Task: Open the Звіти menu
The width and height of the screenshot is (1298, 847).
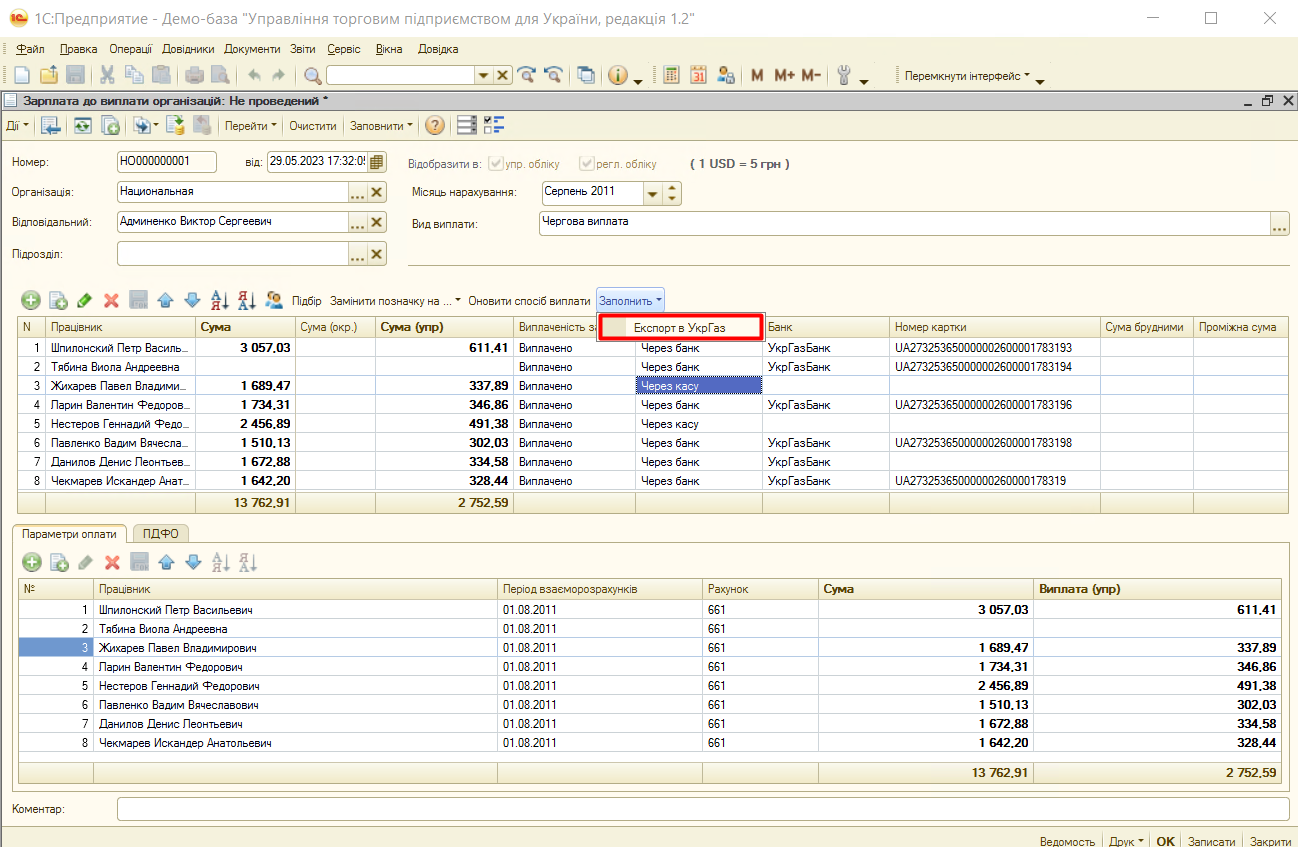Action: pos(303,49)
